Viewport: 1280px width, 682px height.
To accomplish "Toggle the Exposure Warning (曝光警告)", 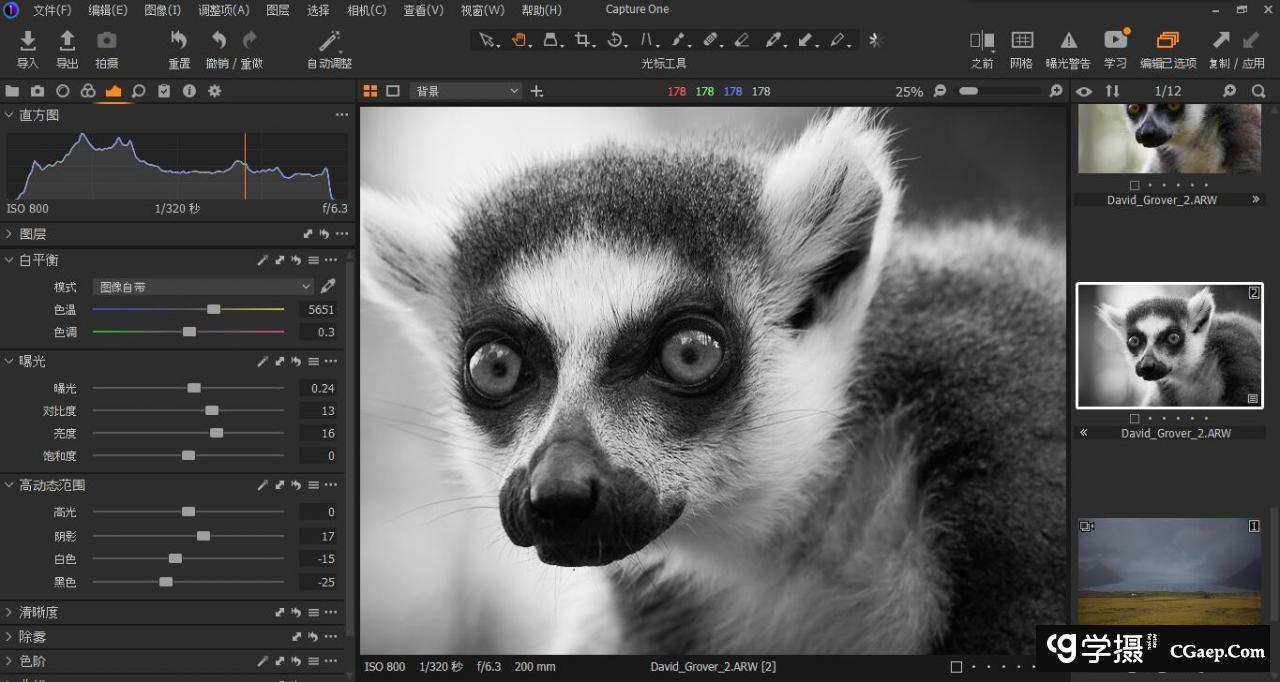I will [x=1068, y=41].
